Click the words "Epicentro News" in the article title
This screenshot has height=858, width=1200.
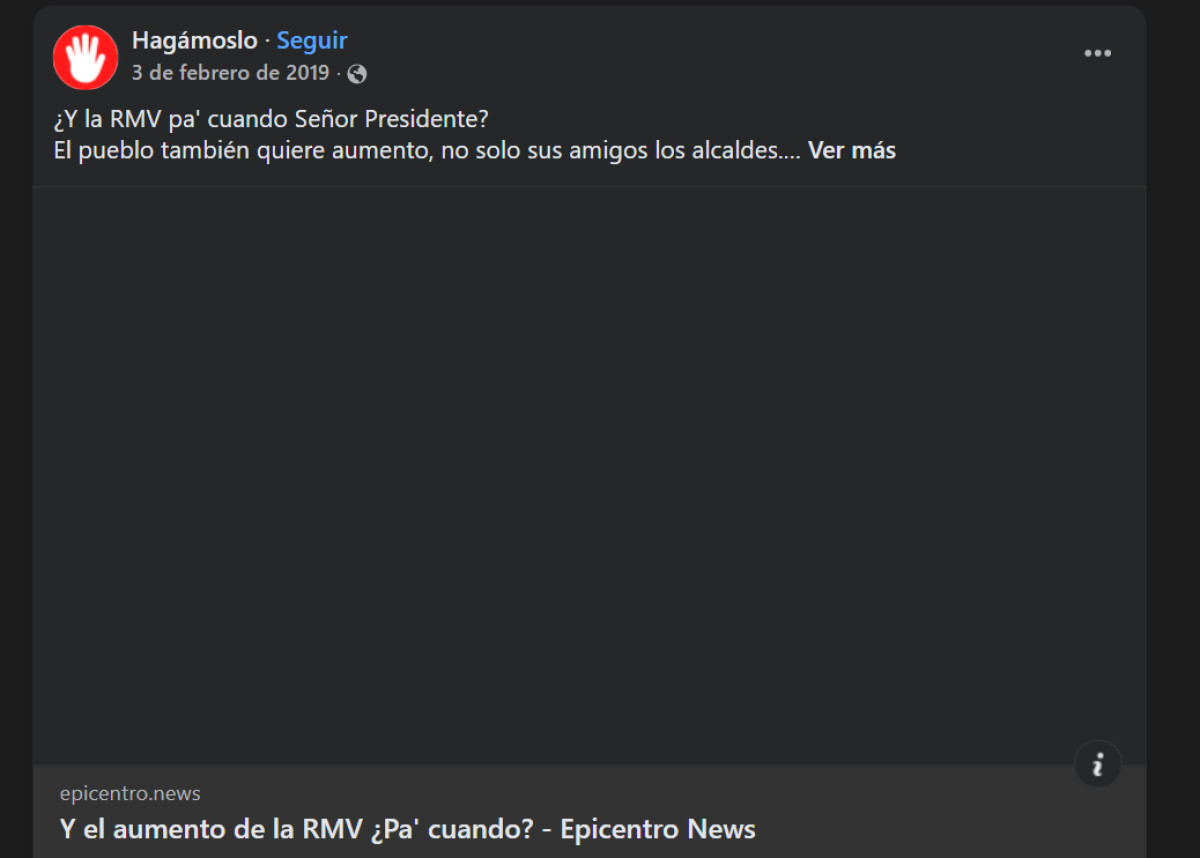[658, 829]
